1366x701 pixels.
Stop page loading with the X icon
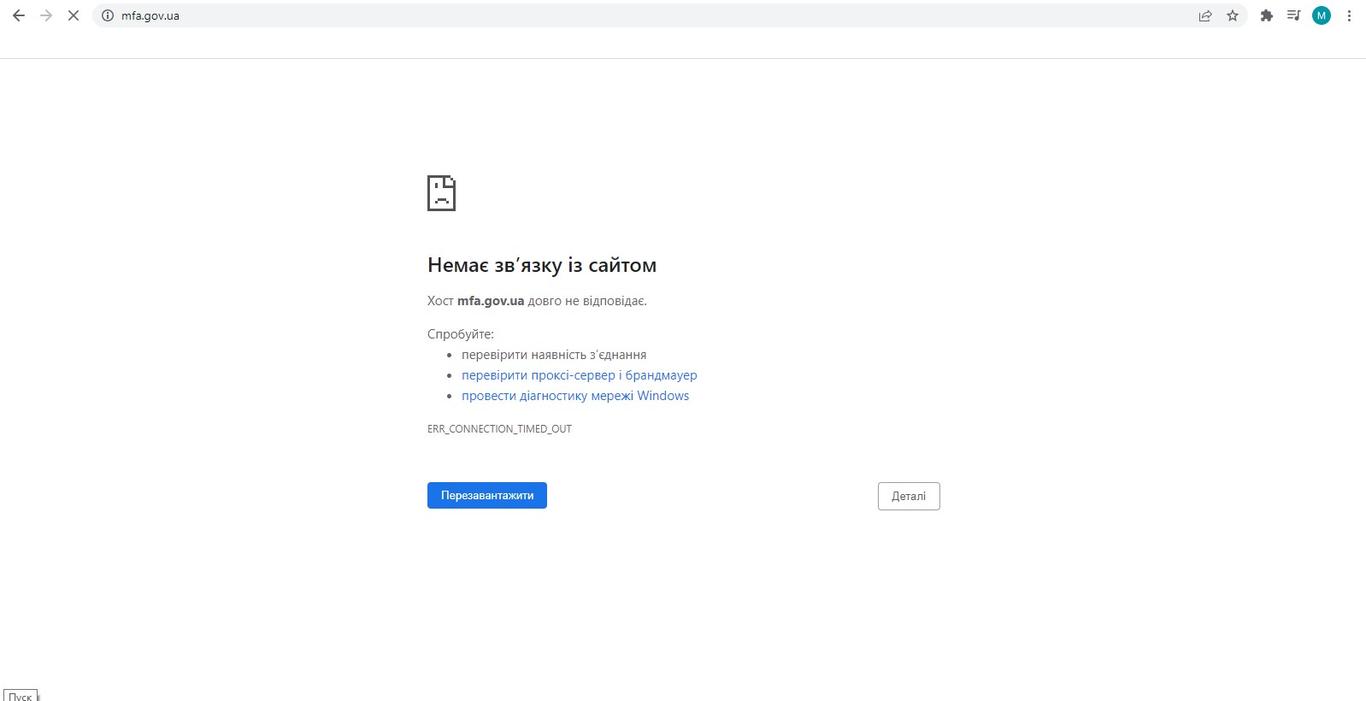pos(73,16)
